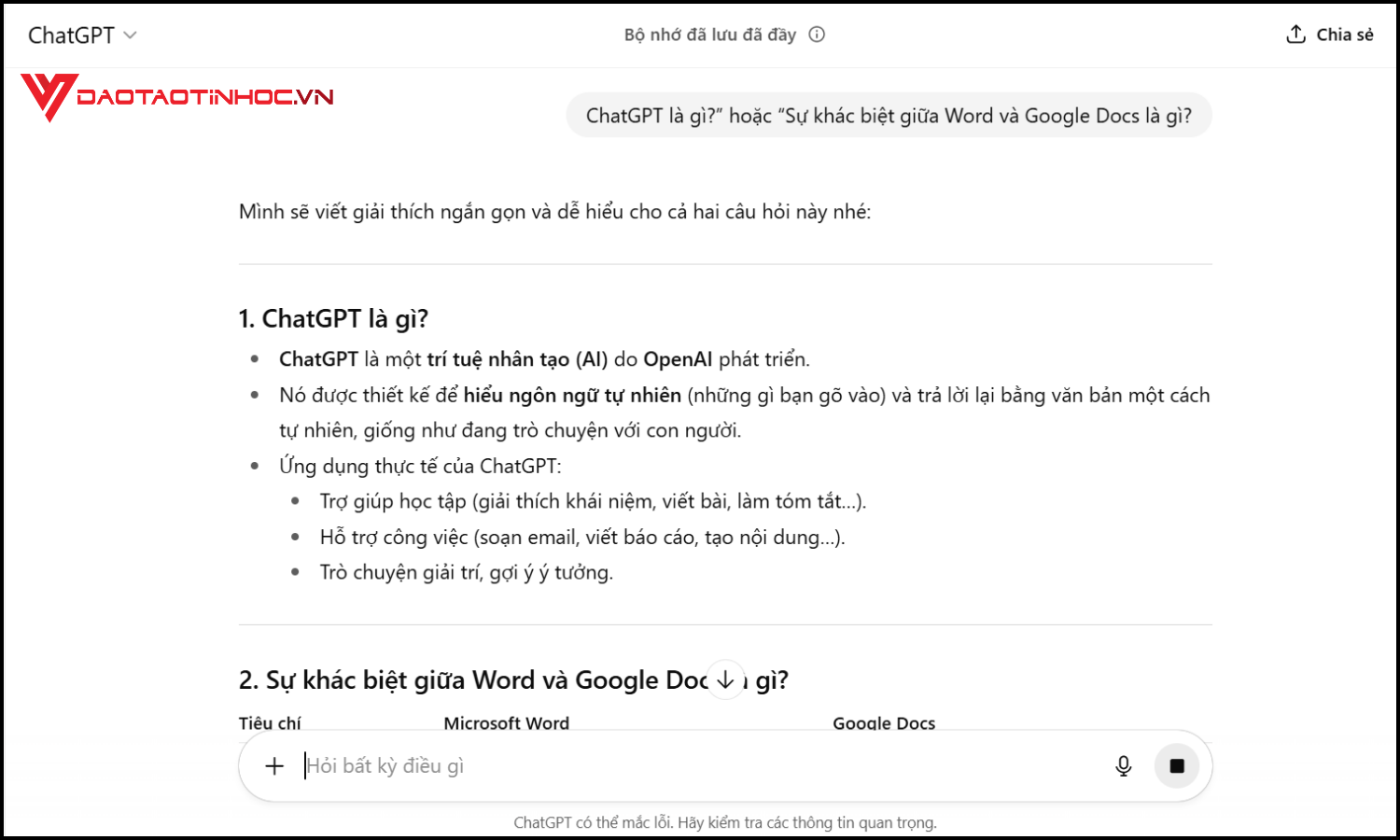Open the ChatGPT model selector dropdown
Screen dimensions: 1400x840
(84, 34)
